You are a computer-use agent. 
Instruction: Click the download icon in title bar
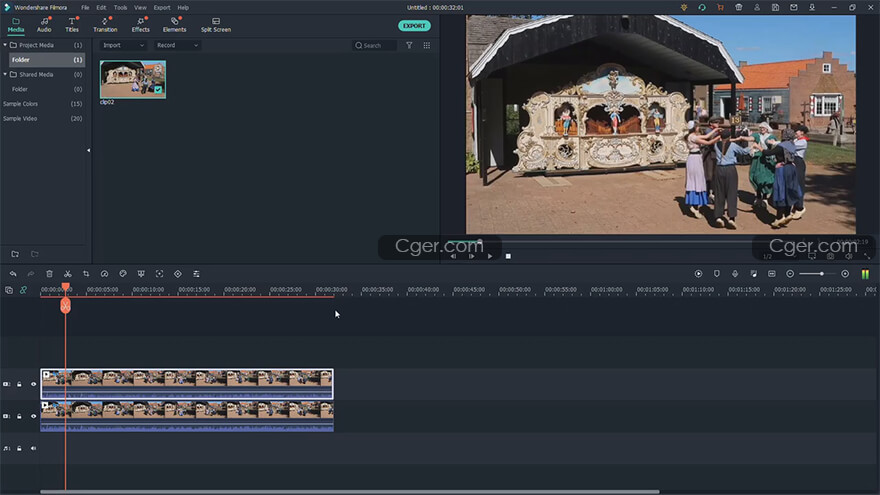pyautogui.click(x=812, y=7)
